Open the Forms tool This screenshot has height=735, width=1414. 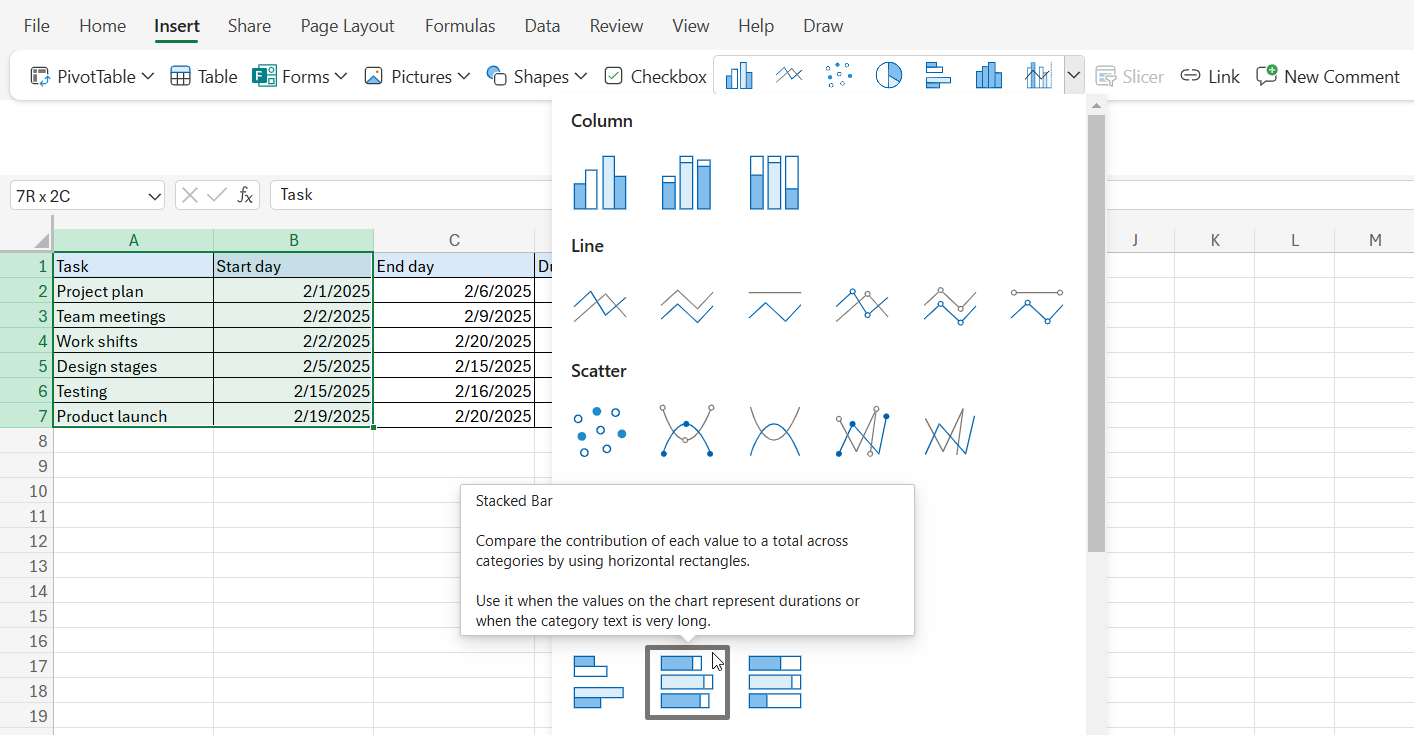(297, 75)
